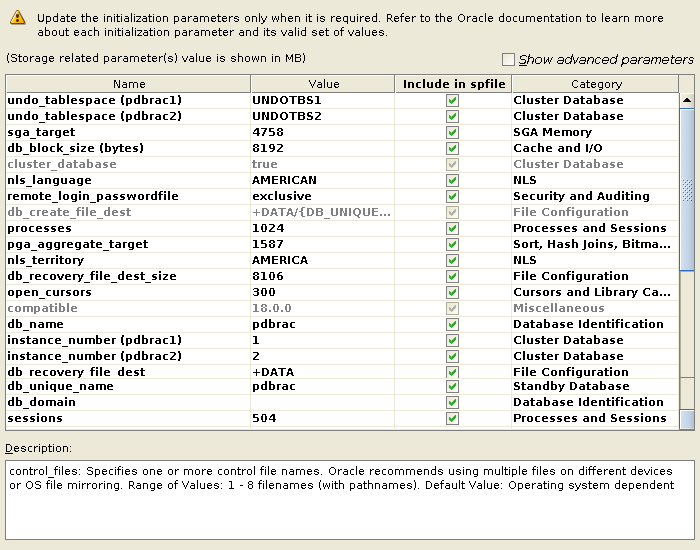Click the Security and Auditing category cell
Image resolution: width=700 pixels, height=550 pixels.
[x=595, y=196]
